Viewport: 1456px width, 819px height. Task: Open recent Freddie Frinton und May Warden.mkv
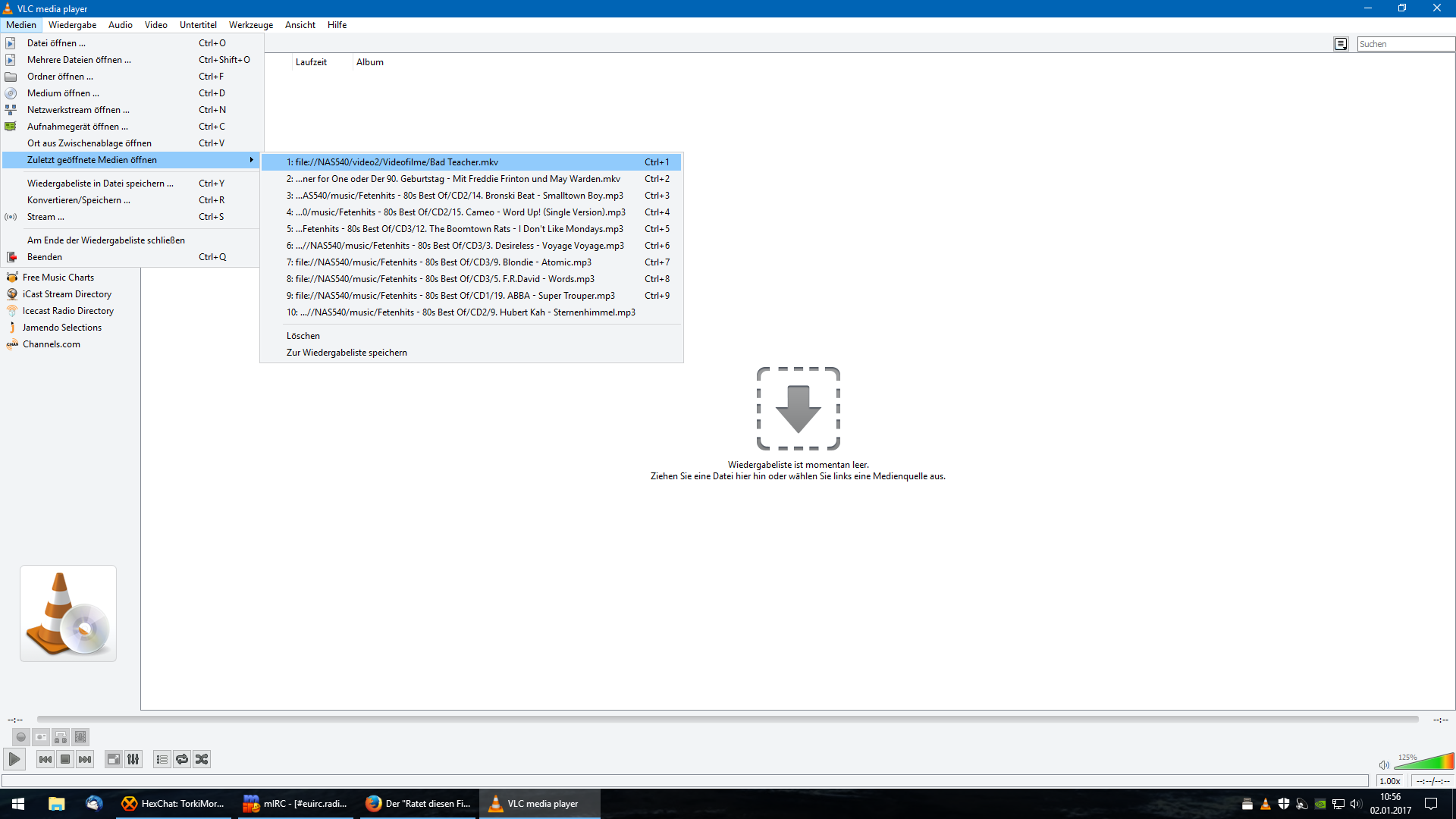471,179
